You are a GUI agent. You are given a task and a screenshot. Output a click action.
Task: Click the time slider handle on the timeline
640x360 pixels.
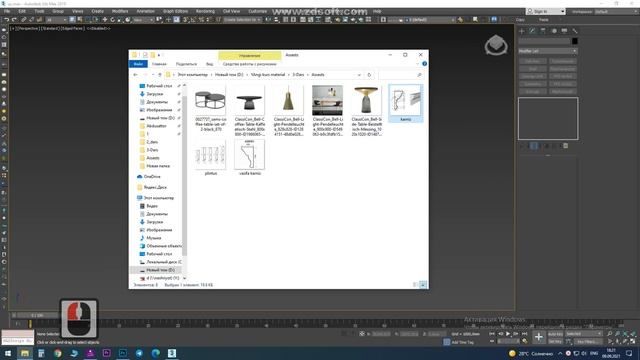[x=37, y=315]
